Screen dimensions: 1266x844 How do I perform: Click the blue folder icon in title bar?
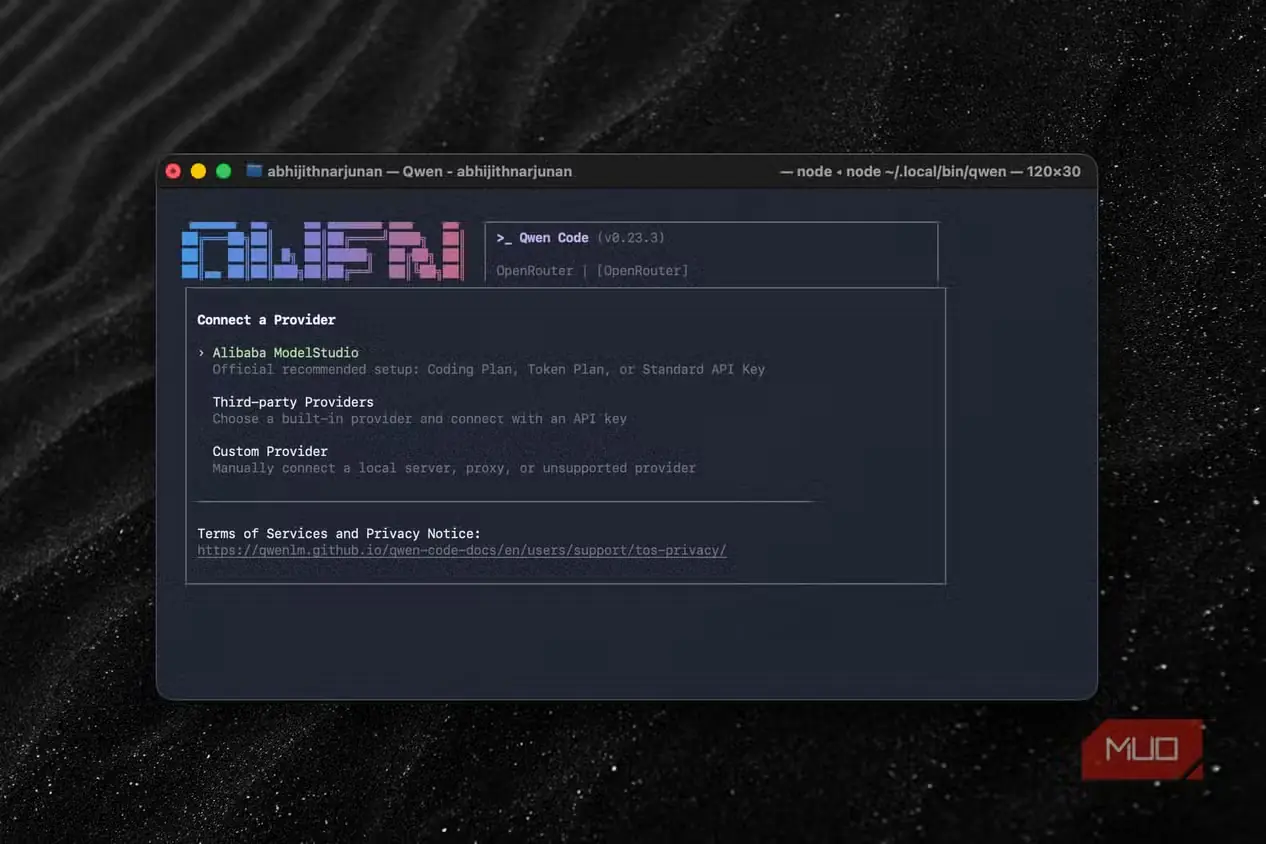(x=254, y=171)
